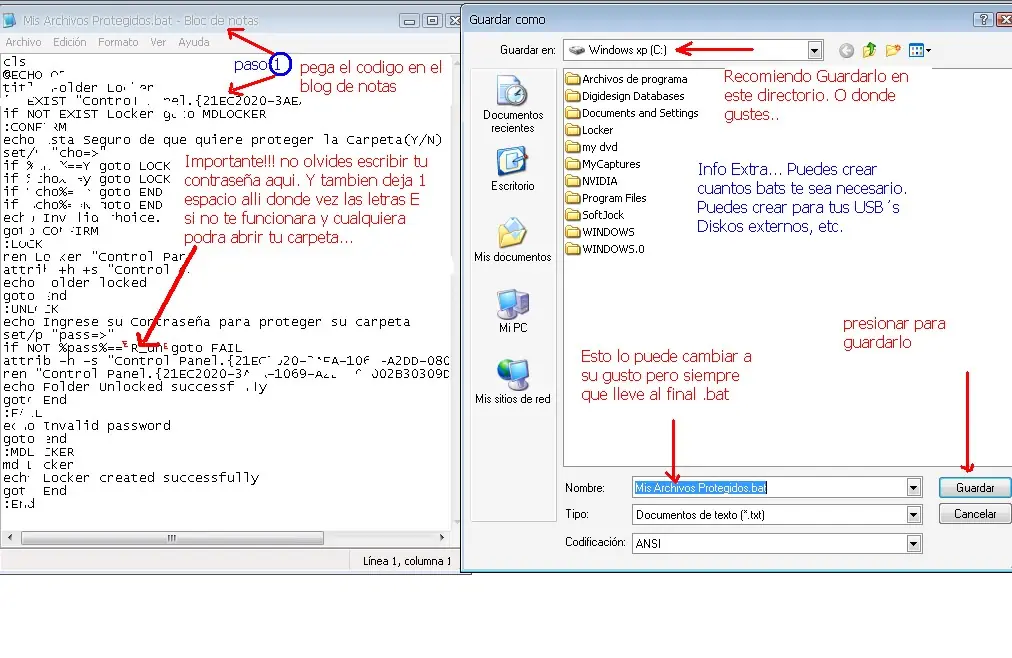Expand the Tipo file type dropdown
The height and width of the screenshot is (658, 1012).
click(x=913, y=515)
